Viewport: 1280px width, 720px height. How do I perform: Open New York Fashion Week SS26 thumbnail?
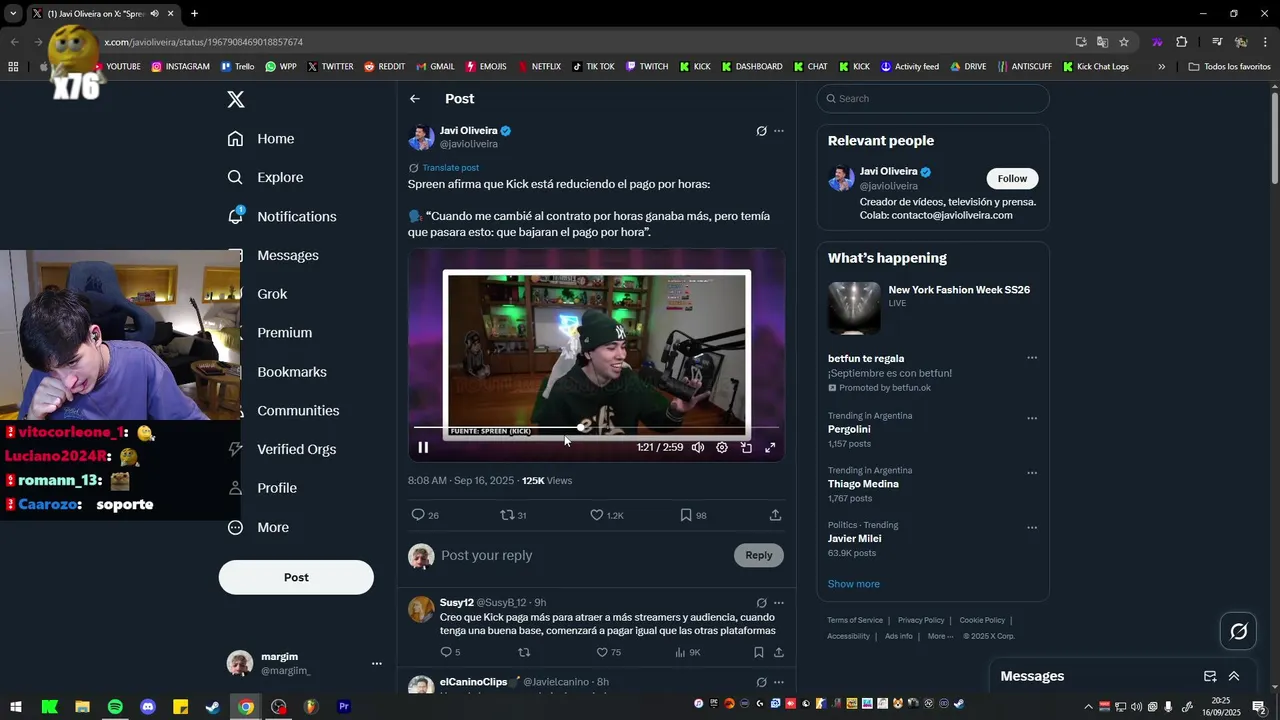click(854, 308)
